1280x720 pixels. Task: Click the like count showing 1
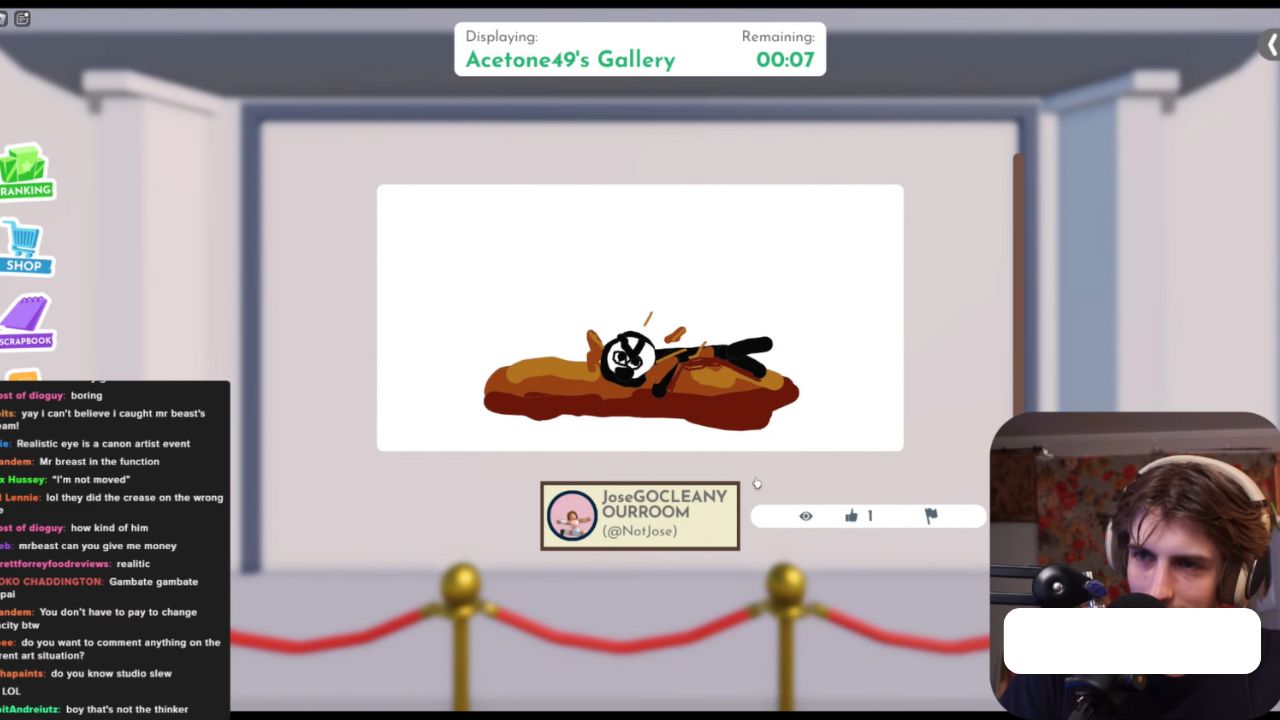(870, 516)
